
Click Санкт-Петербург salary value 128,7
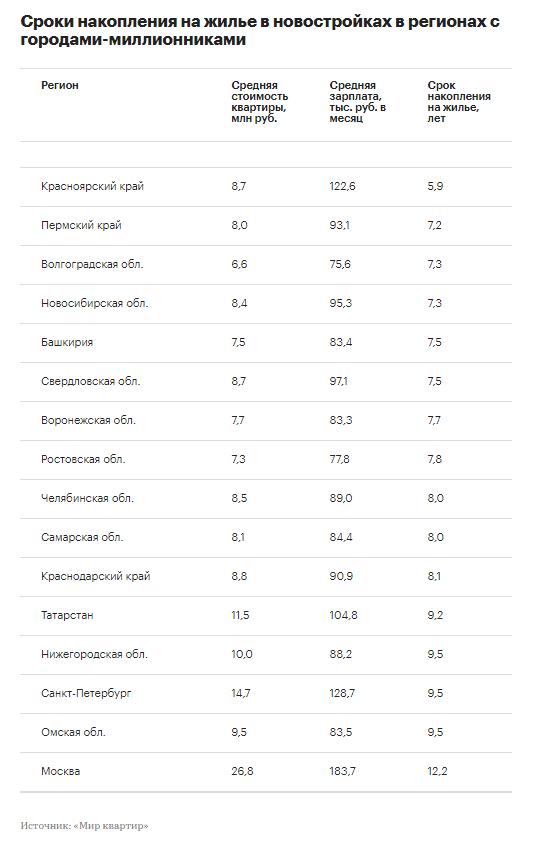click(342, 693)
